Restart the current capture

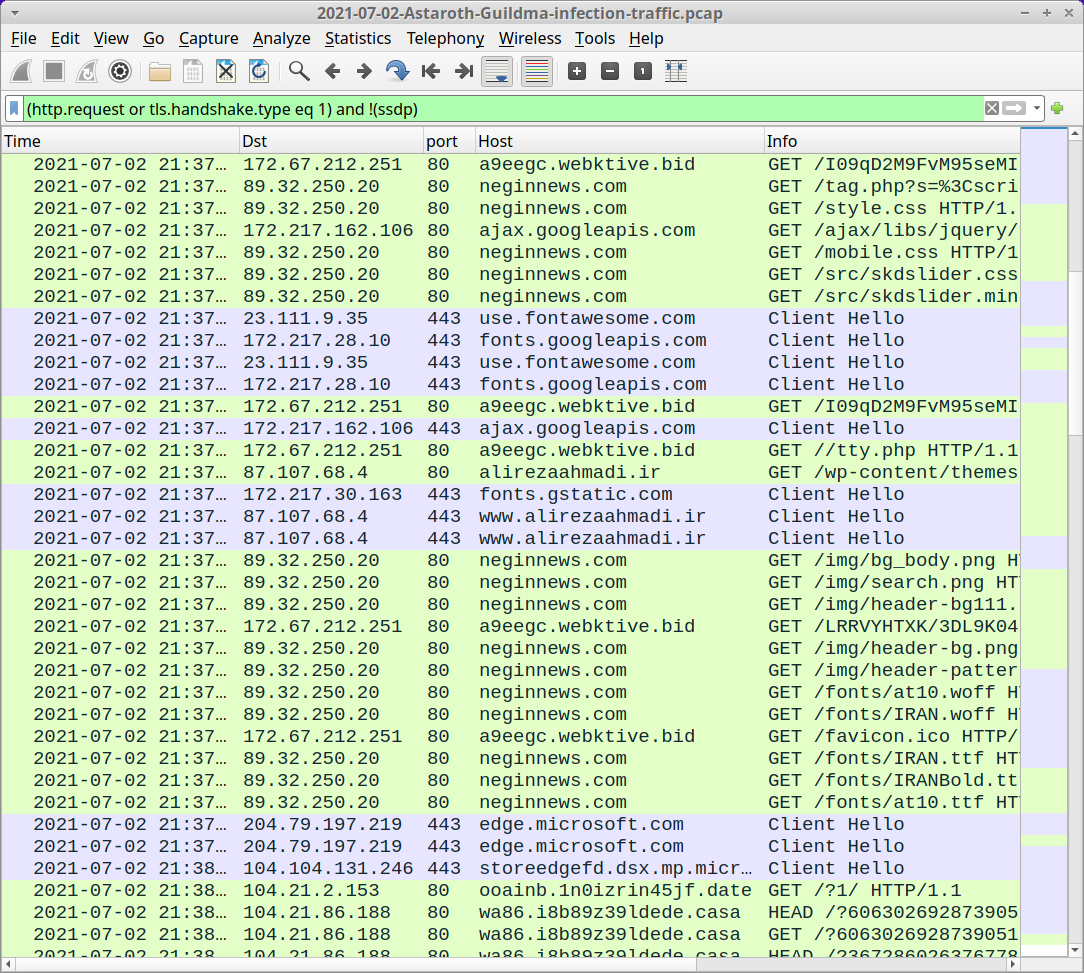click(x=87, y=71)
